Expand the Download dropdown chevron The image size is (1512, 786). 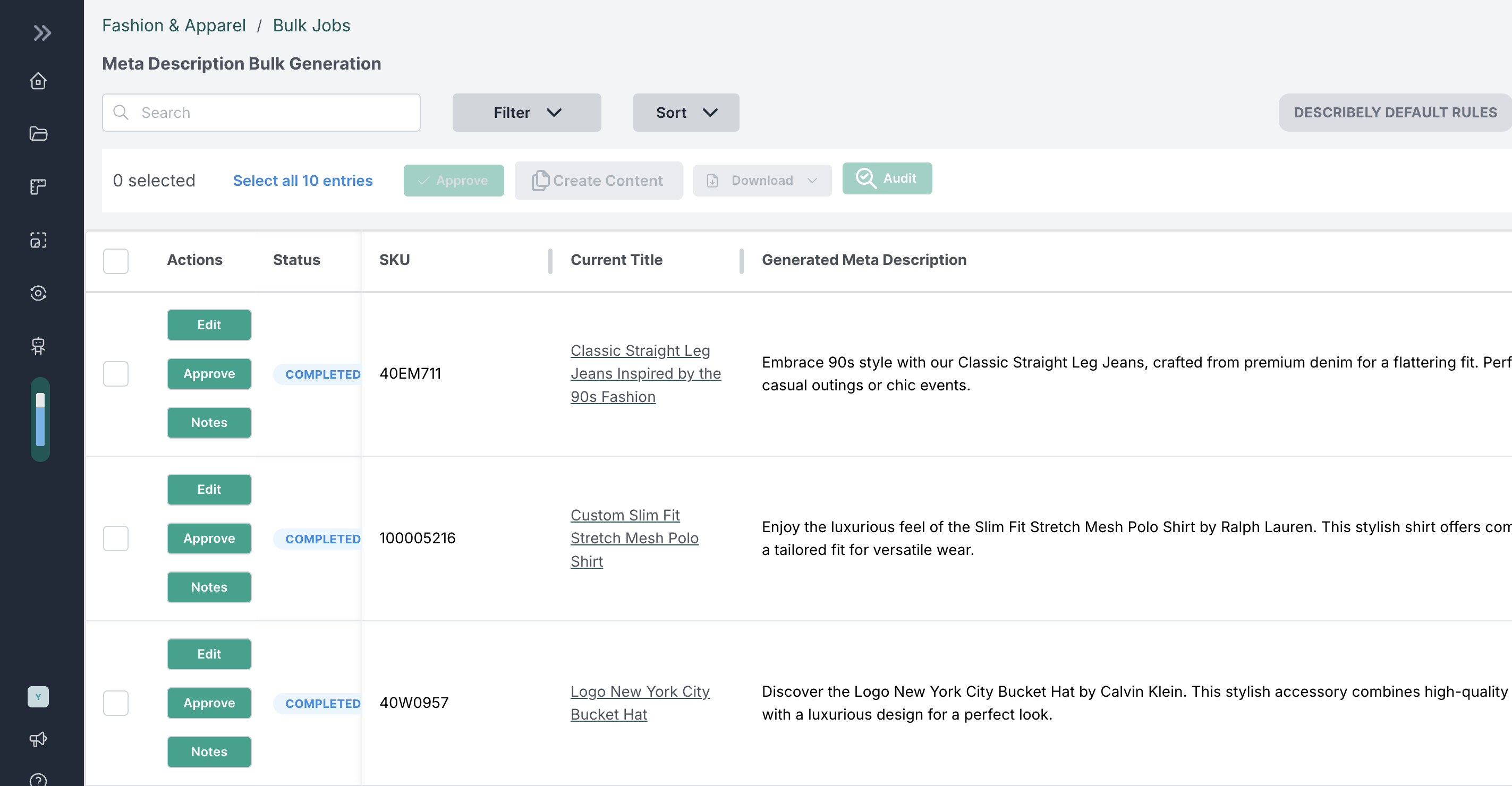812,180
